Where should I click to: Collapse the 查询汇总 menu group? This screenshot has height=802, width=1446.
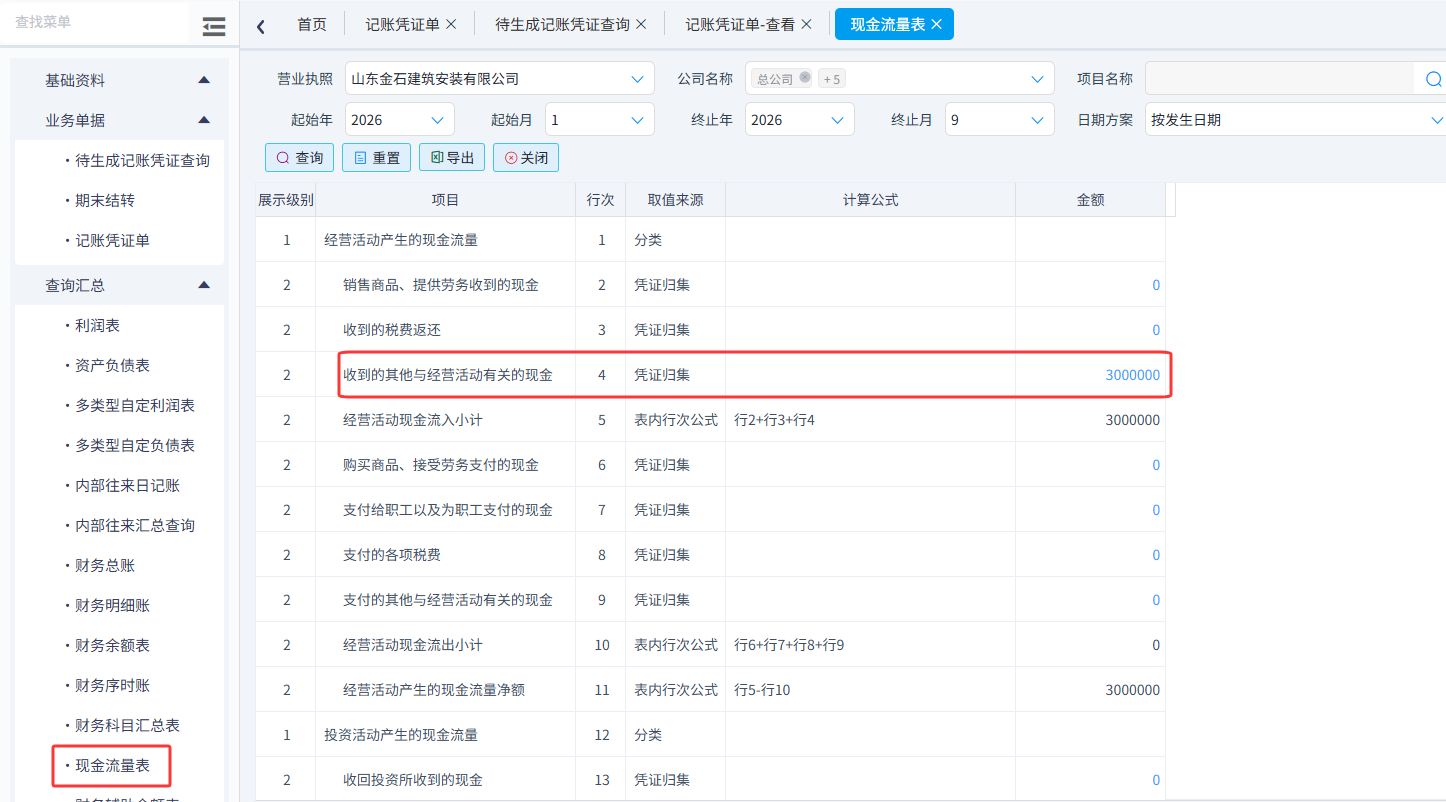point(204,285)
